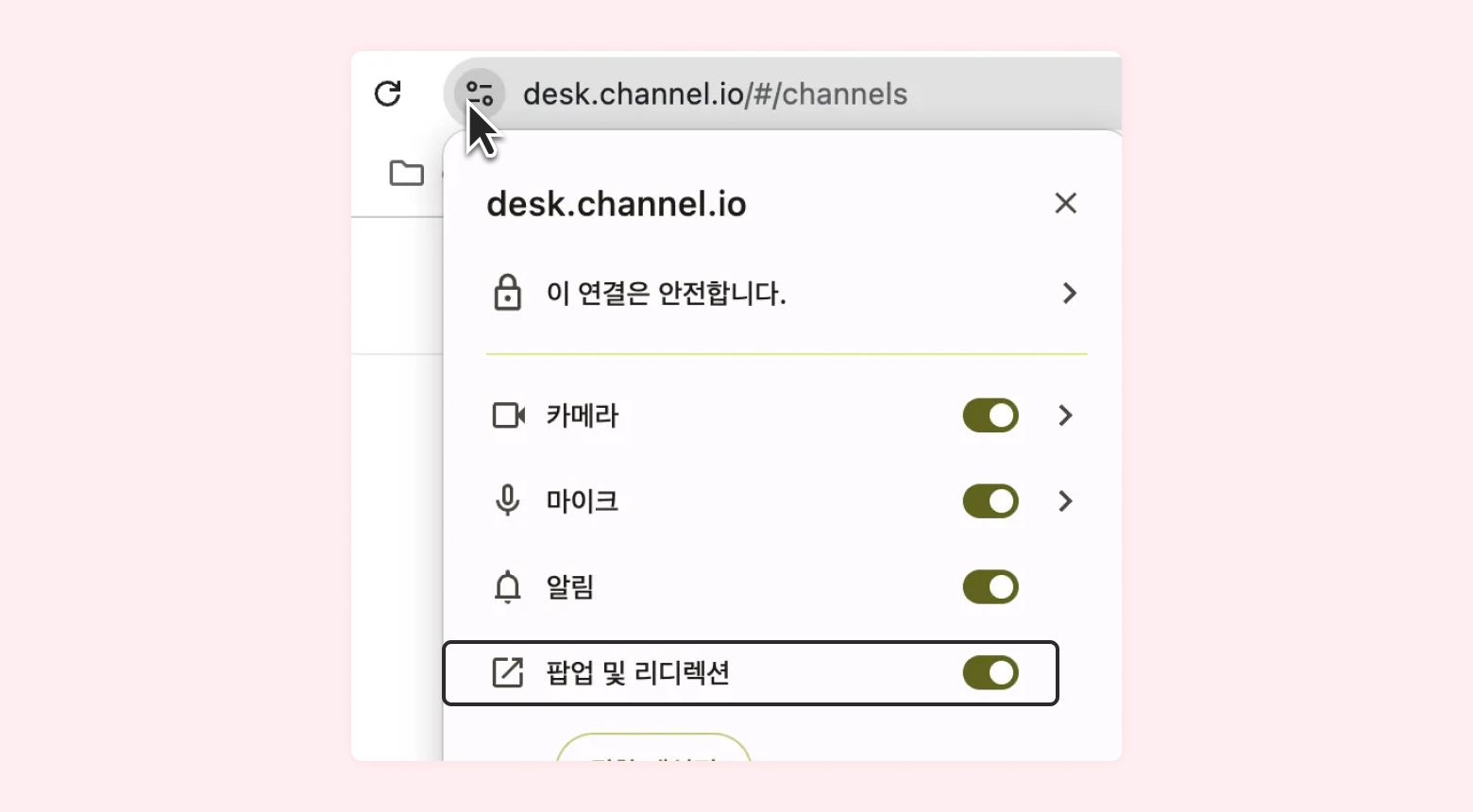The width and height of the screenshot is (1473, 812).
Task: Click the page reload icon
Action: (388, 93)
